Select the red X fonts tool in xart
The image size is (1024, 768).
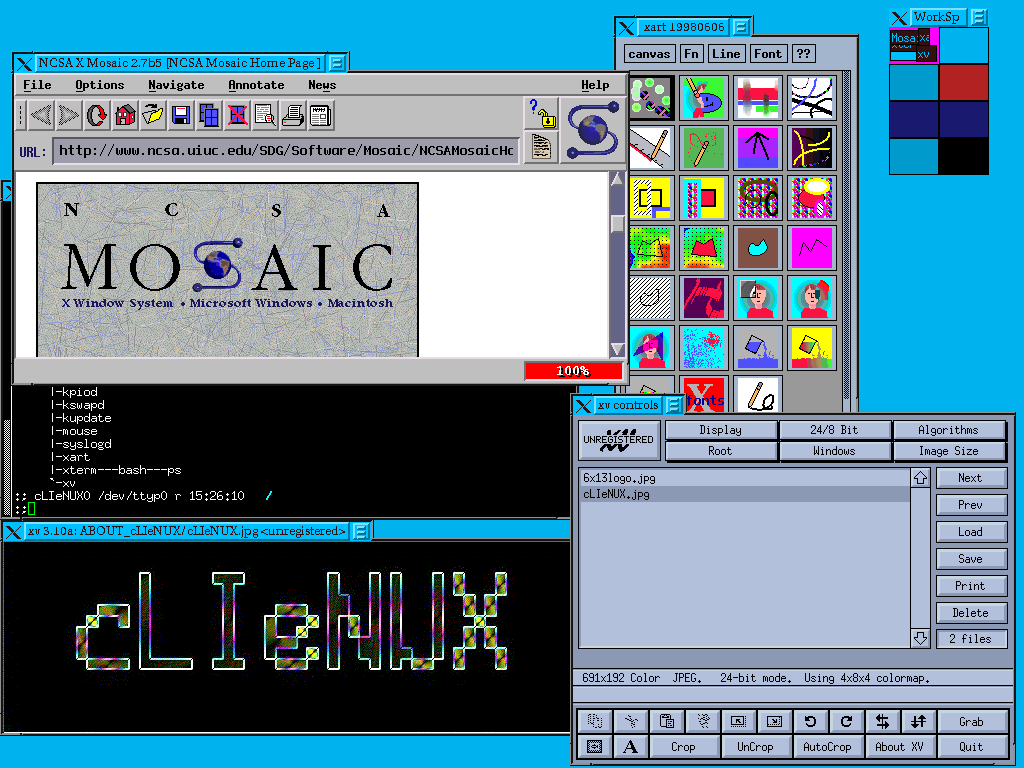703,394
